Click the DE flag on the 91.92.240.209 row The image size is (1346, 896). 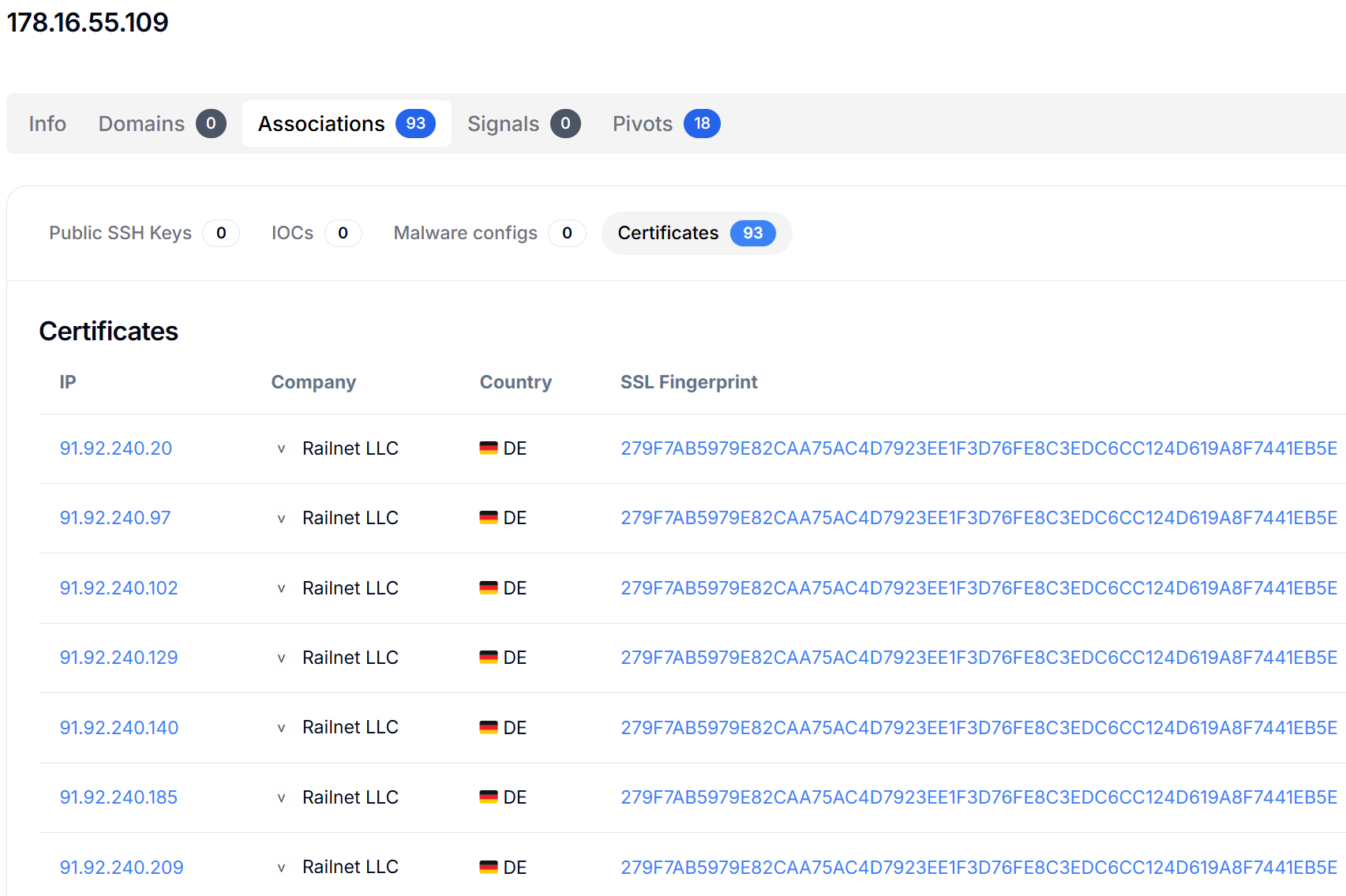coord(489,867)
